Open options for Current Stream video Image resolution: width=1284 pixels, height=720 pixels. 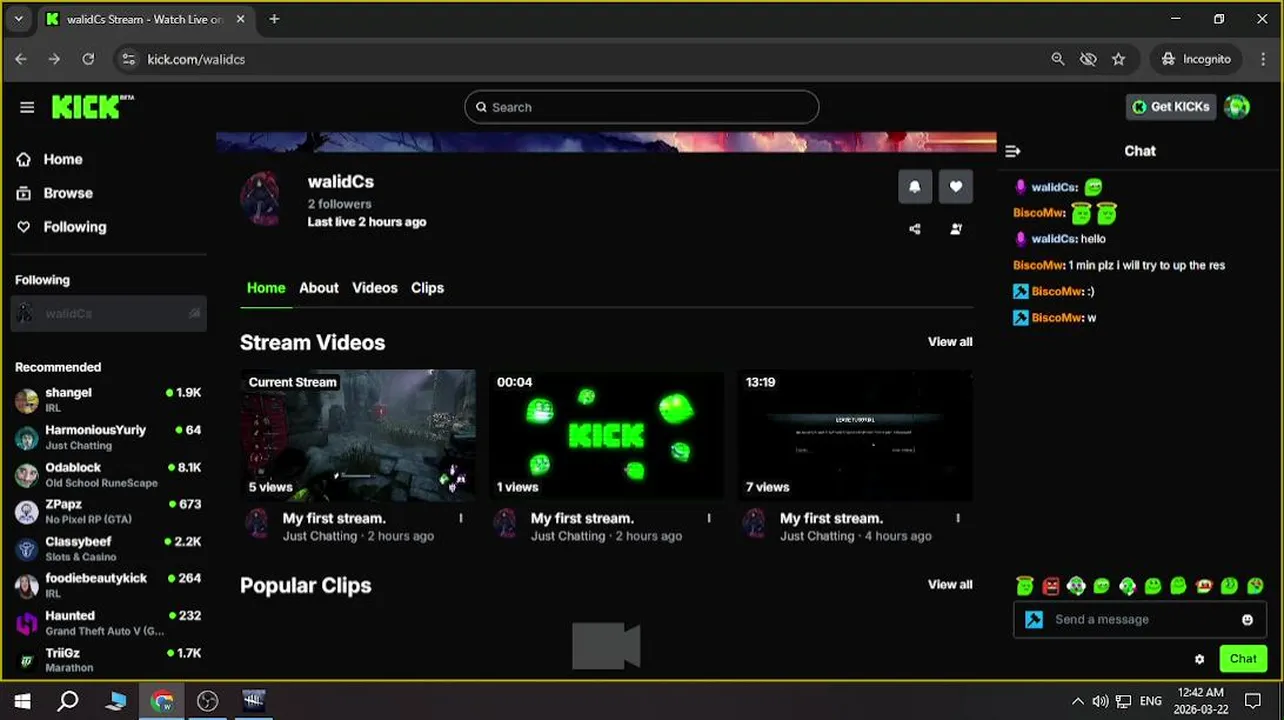(x=461, y=518)
